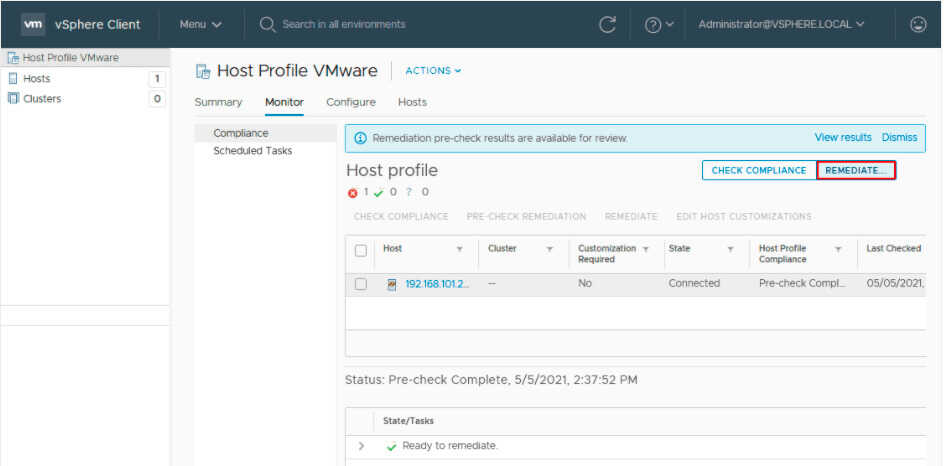Image resolution: width=944 pixels, height=466 pixels.
Task: Dismiss the pre-check notification
Action: [899, 138]
